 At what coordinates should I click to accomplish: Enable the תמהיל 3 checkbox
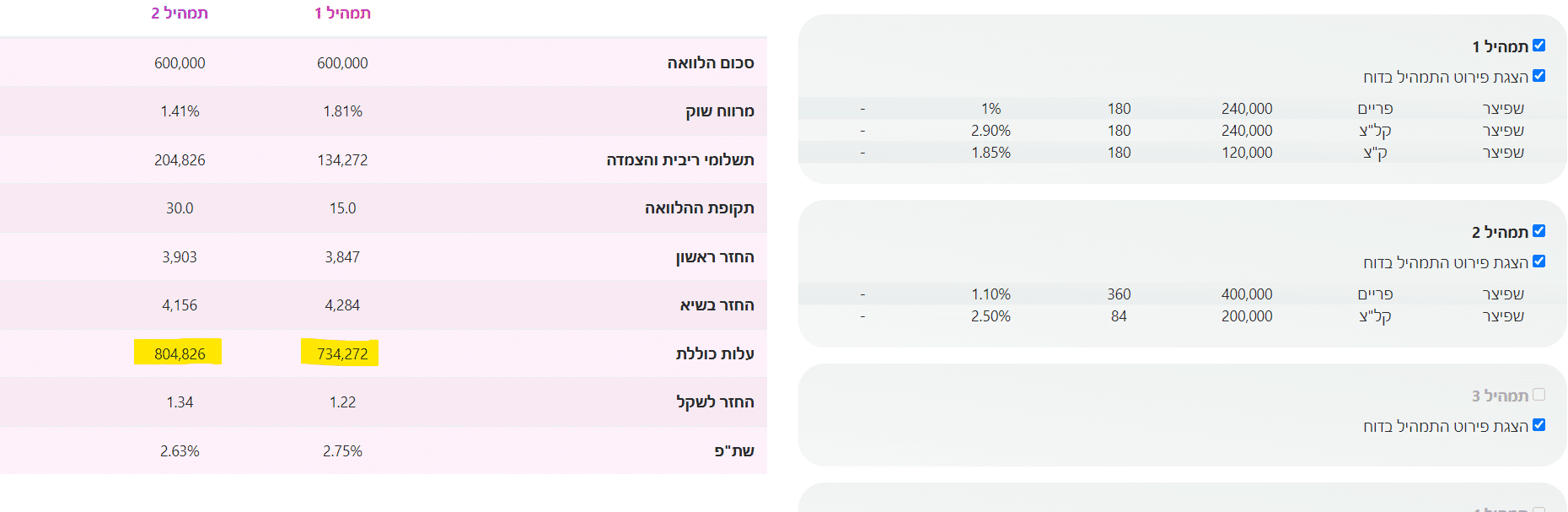(x=1538, y=395)
